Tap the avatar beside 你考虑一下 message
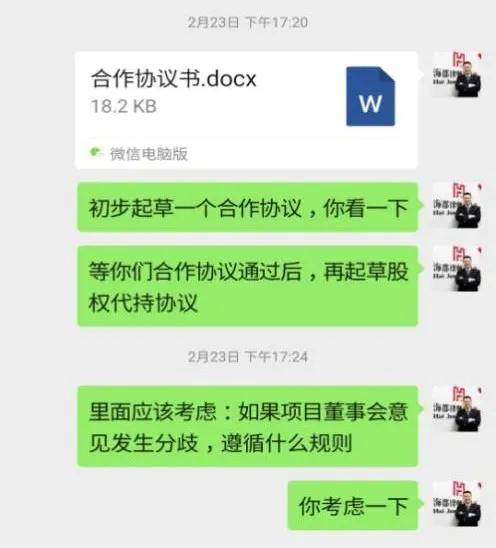 (457, 504)
